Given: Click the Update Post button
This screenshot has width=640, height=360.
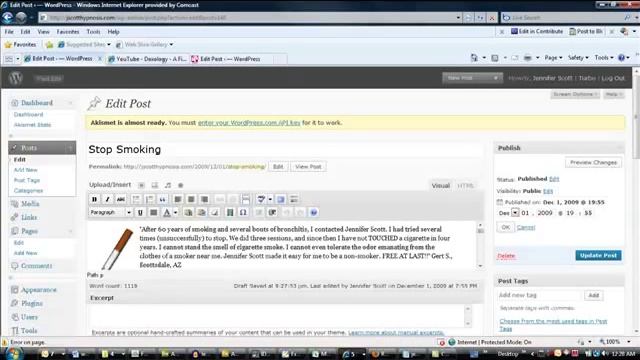Looking at the screenshot, I should click(x=598, y=256).
